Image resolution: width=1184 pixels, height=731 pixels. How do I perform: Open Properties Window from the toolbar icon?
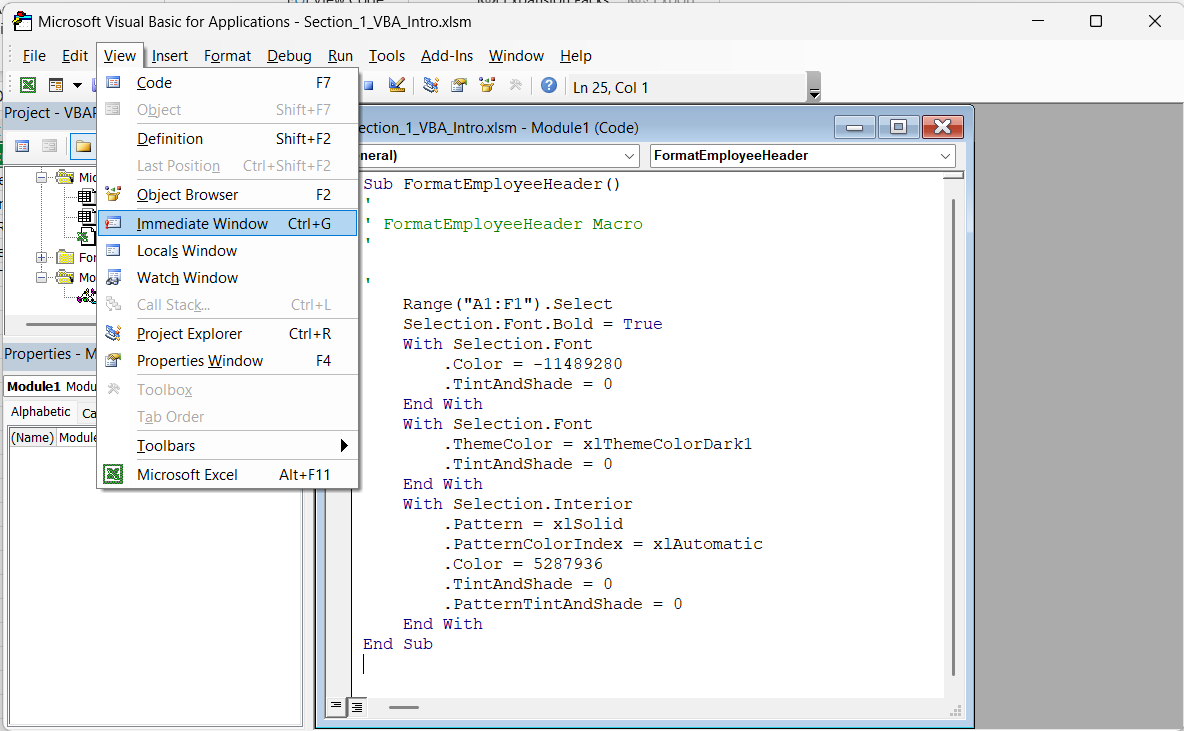click(x=459, y=85)
